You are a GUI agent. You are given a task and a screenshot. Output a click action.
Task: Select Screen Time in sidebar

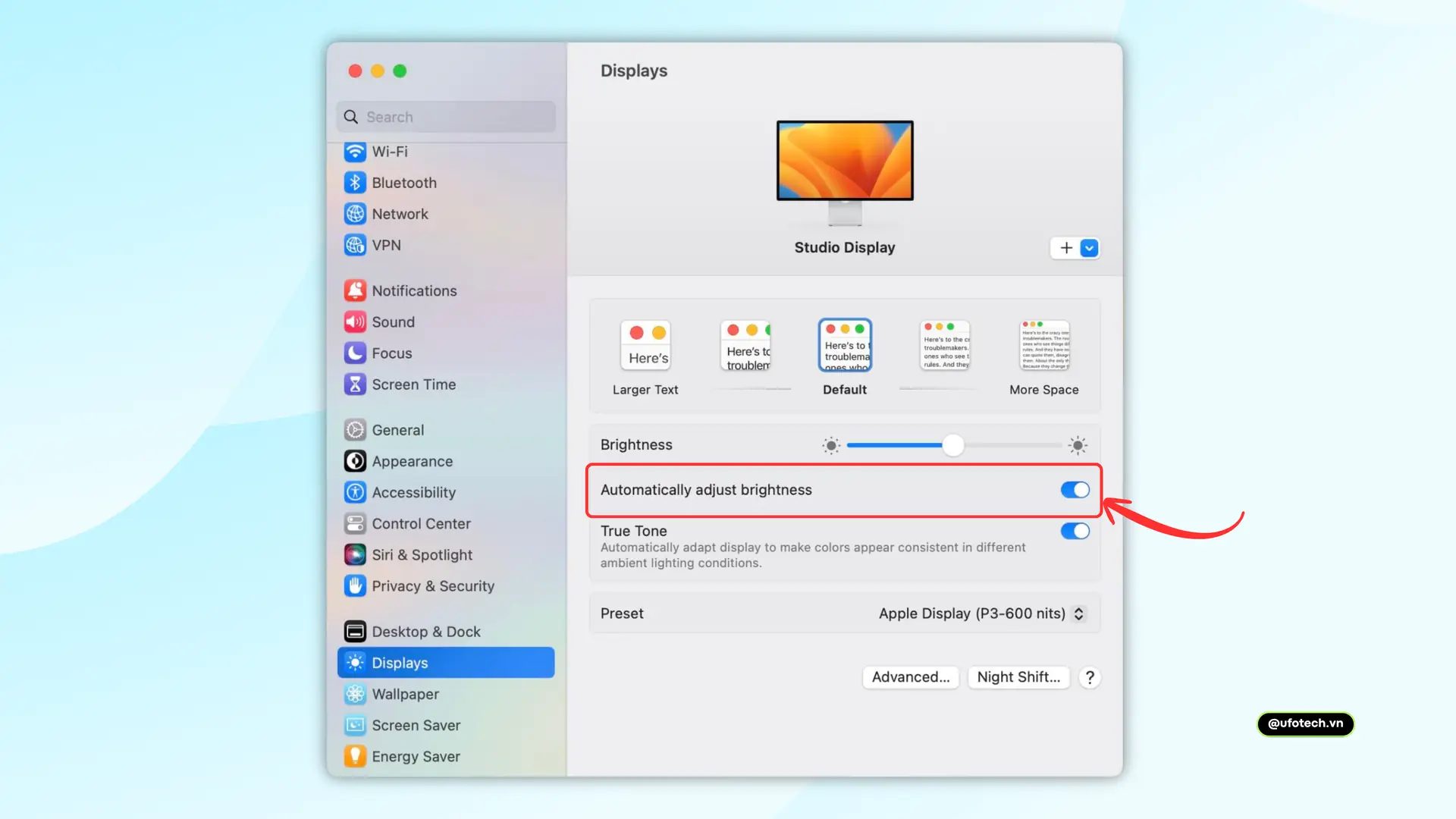point(446,384)
